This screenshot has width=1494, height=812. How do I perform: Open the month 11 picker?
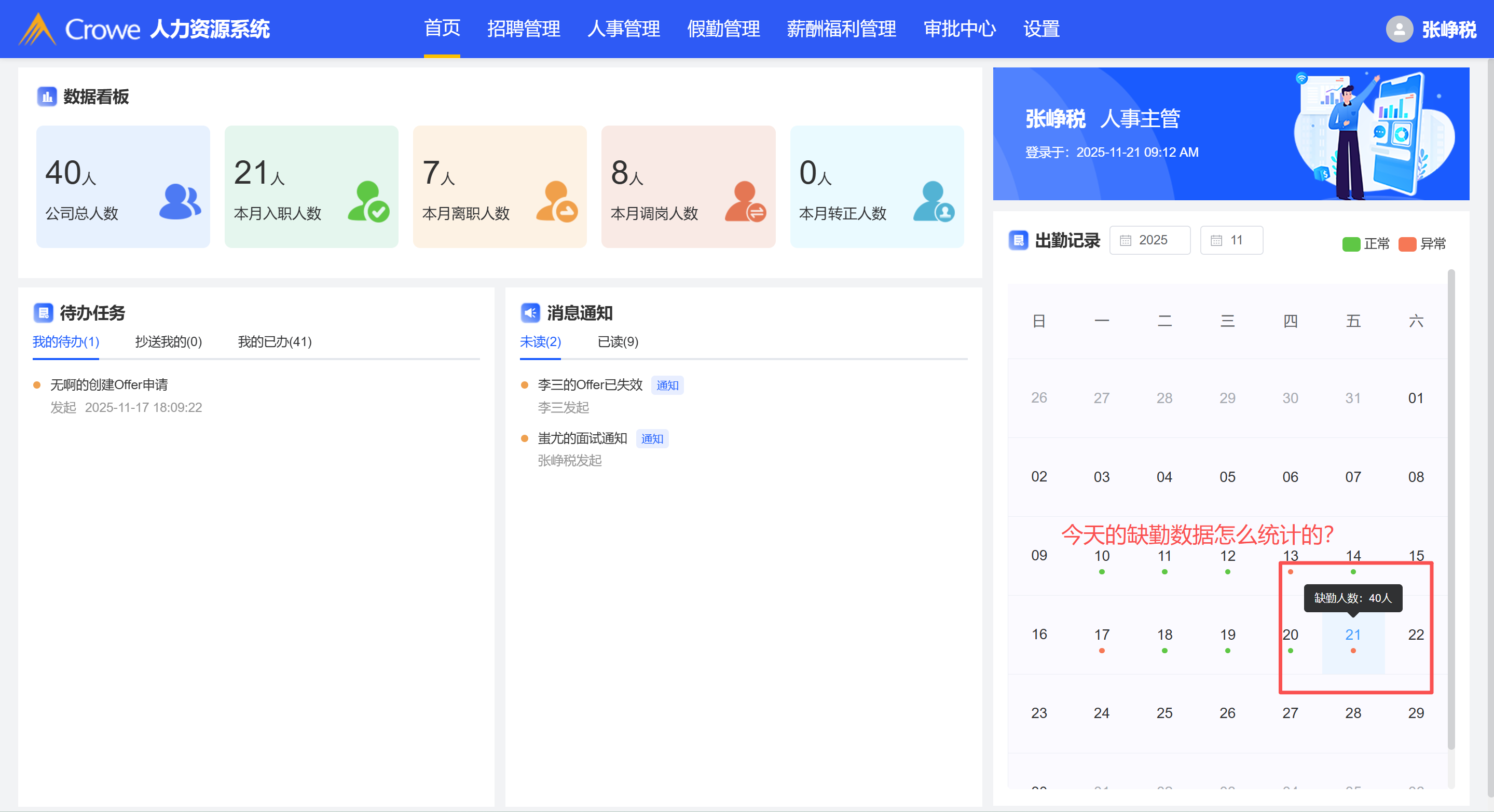pyautogui.click(x=1231, y=240)
